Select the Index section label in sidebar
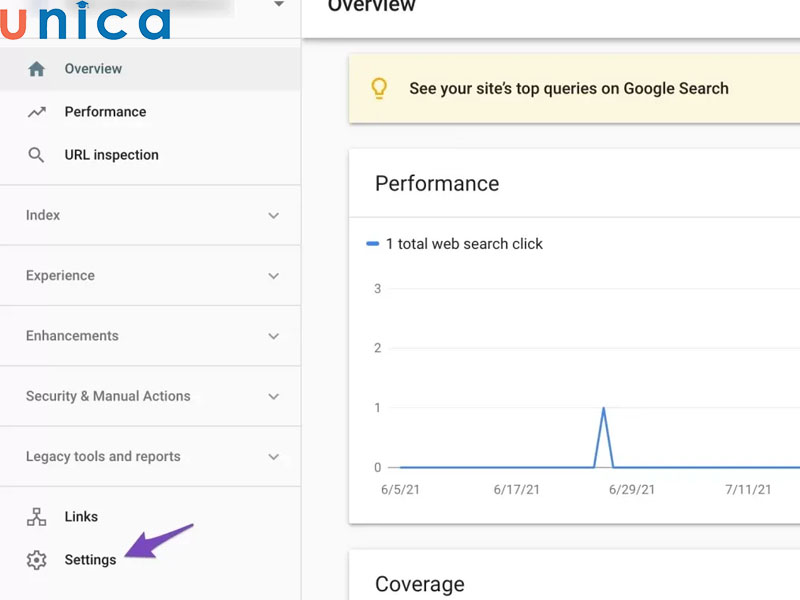The height and width of the screenshot is (600, 800). tap(43, 215)
